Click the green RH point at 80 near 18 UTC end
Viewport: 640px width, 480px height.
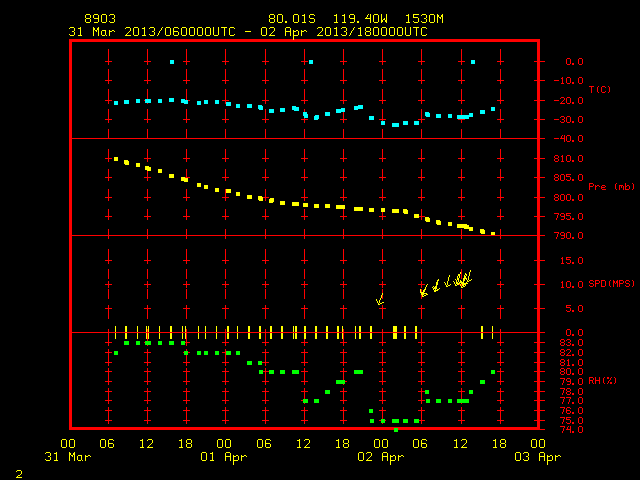click(x=493, y=372)
